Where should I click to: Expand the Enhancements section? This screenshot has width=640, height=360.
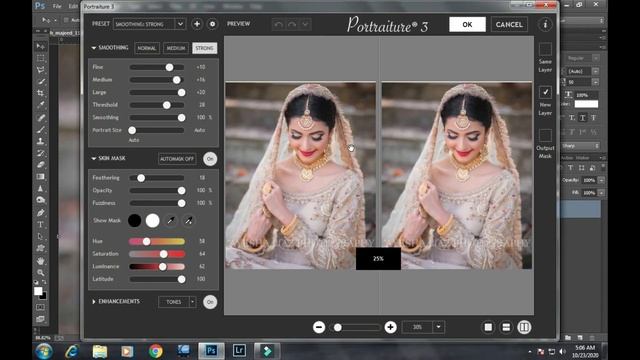point(93,302)
